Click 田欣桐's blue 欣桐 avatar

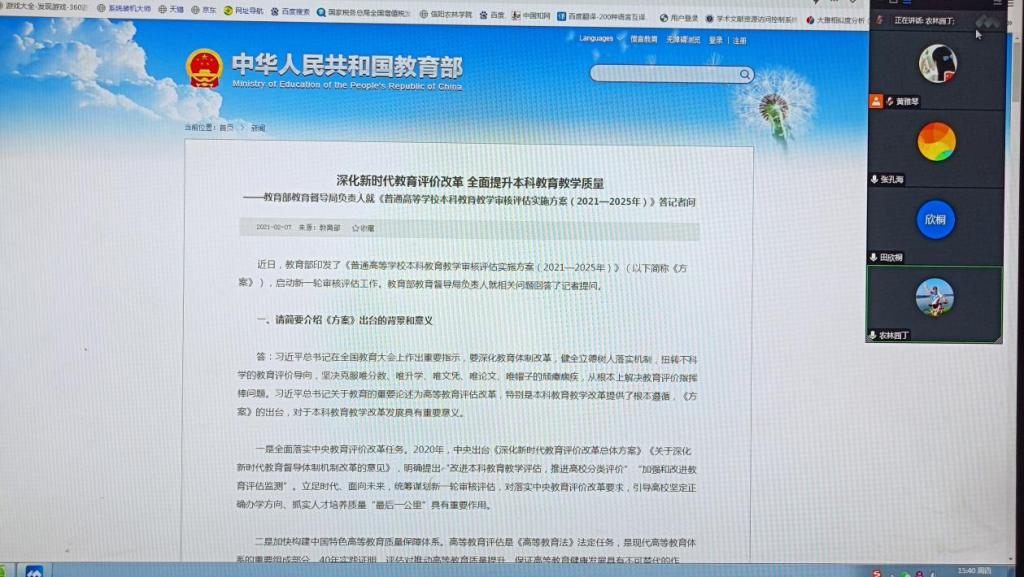[937, 219]
